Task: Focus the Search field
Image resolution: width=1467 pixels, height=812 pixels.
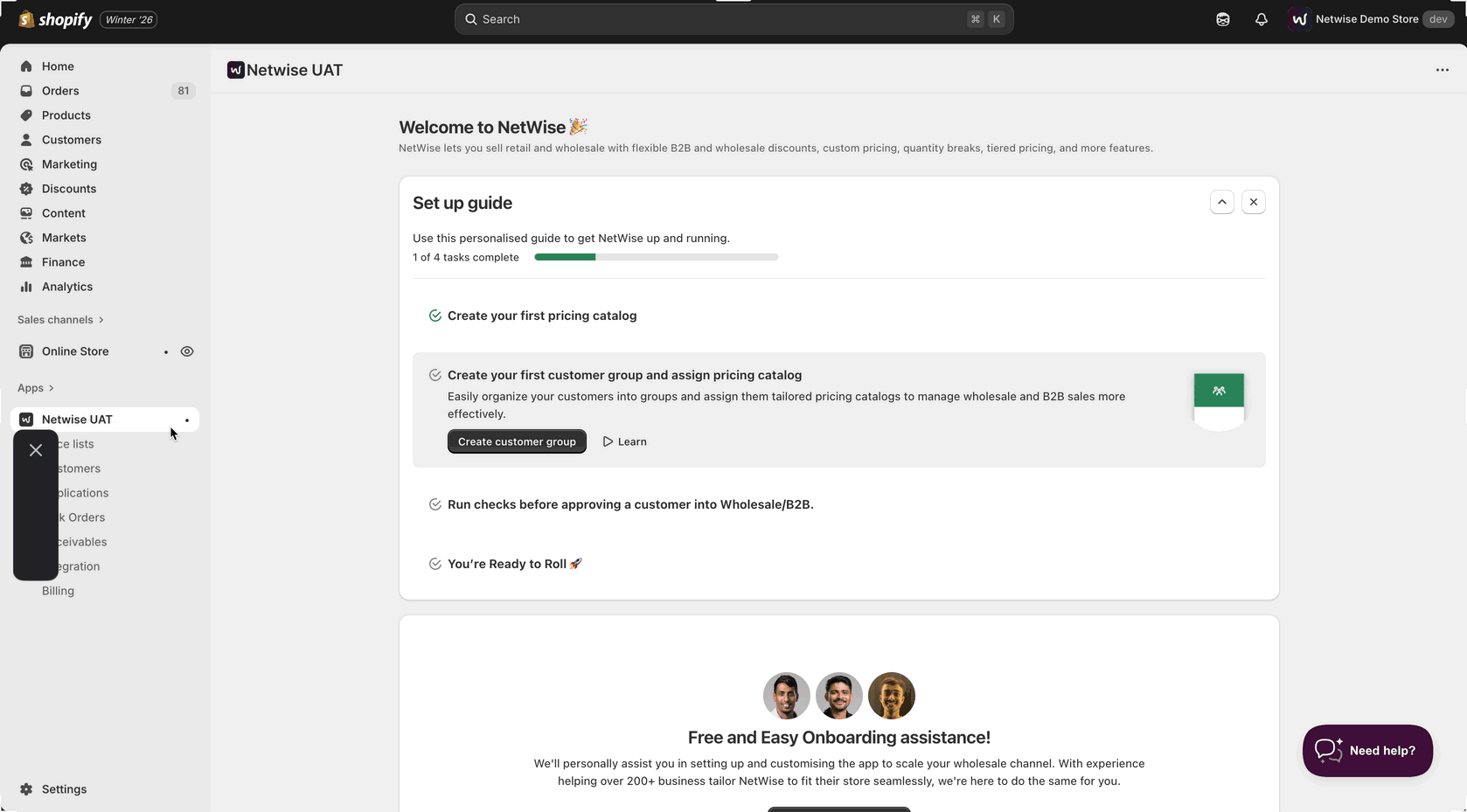Action: pos(733,19)
